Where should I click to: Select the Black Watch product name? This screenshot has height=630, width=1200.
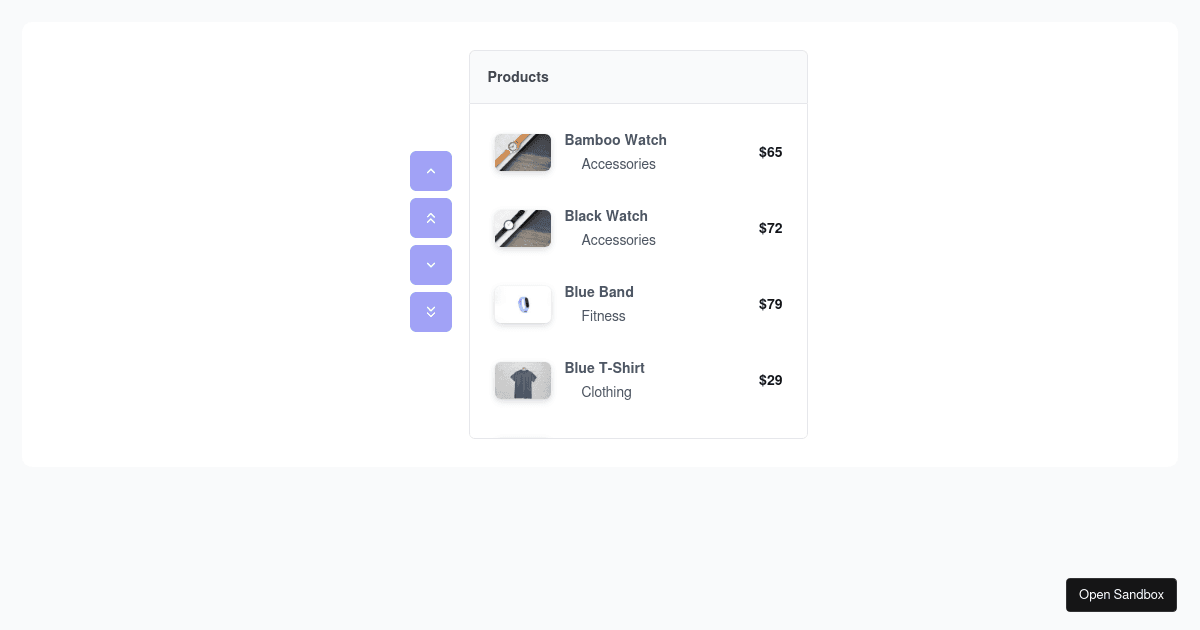(x=606, y=216)
